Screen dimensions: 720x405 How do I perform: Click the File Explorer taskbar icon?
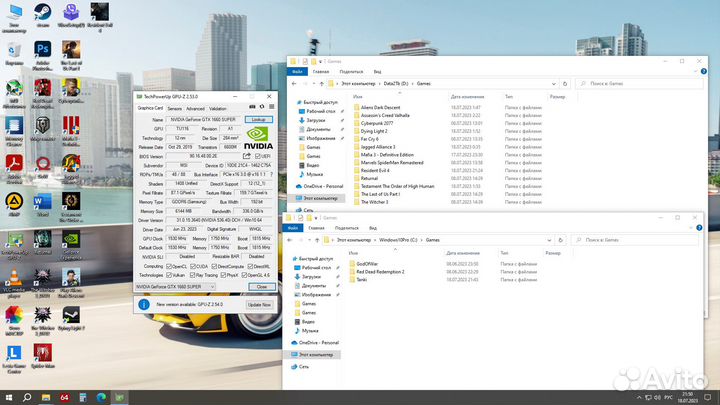tap(46, 397)
